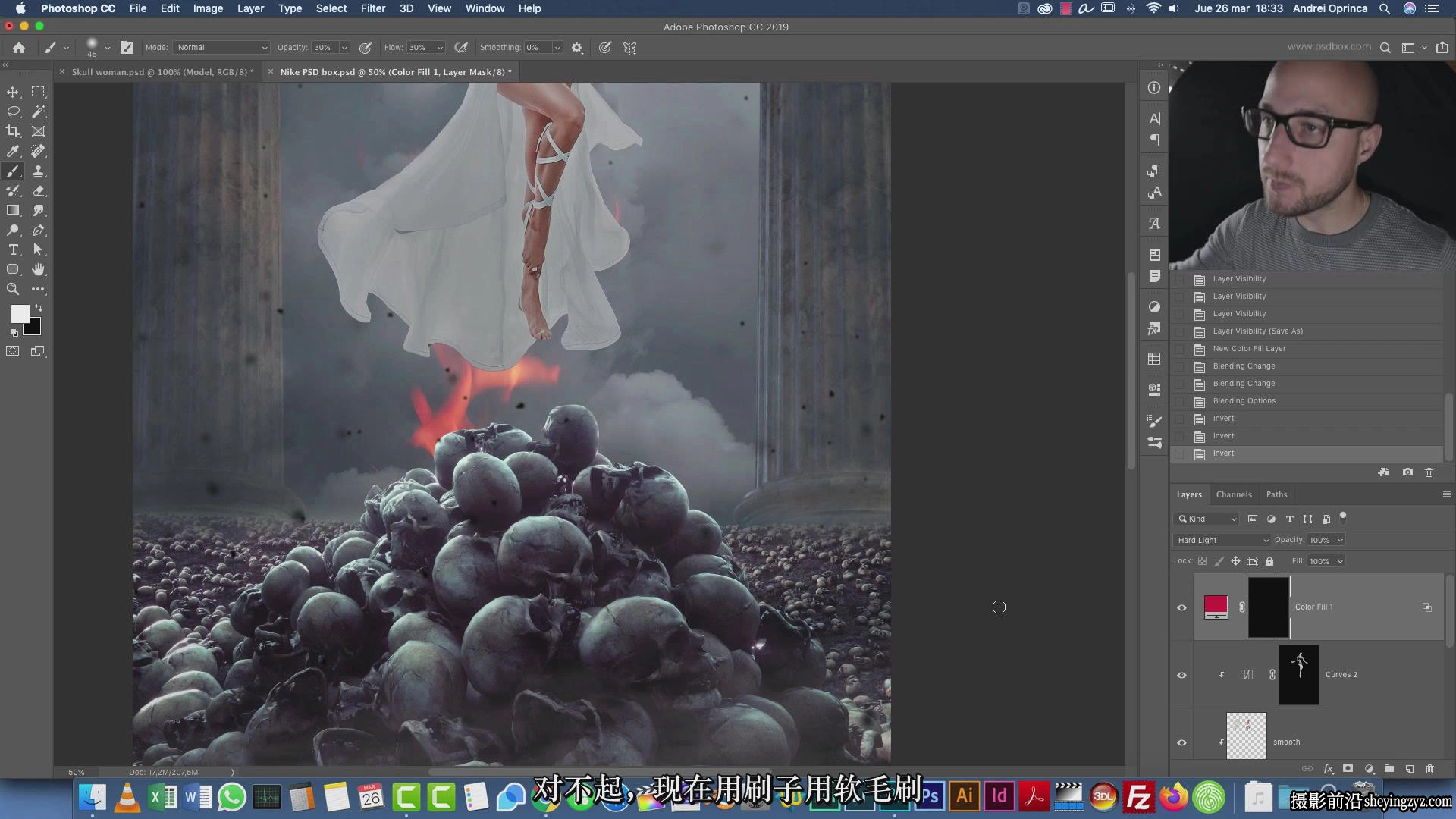Select the Blending Options history state
1456x819 pixels.
coord(1306,401)
